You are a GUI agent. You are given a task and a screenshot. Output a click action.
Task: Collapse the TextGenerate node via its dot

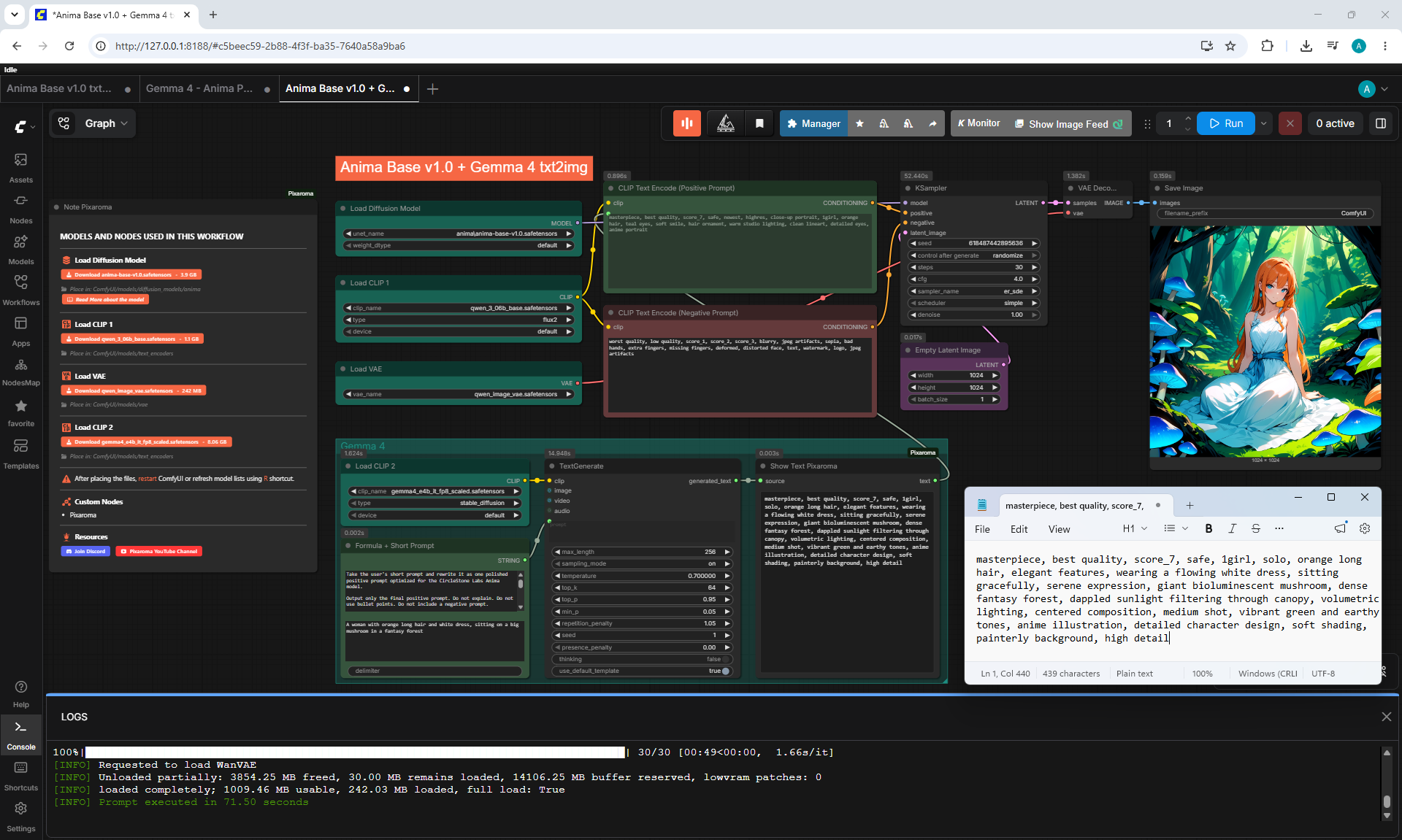point(551,466)
